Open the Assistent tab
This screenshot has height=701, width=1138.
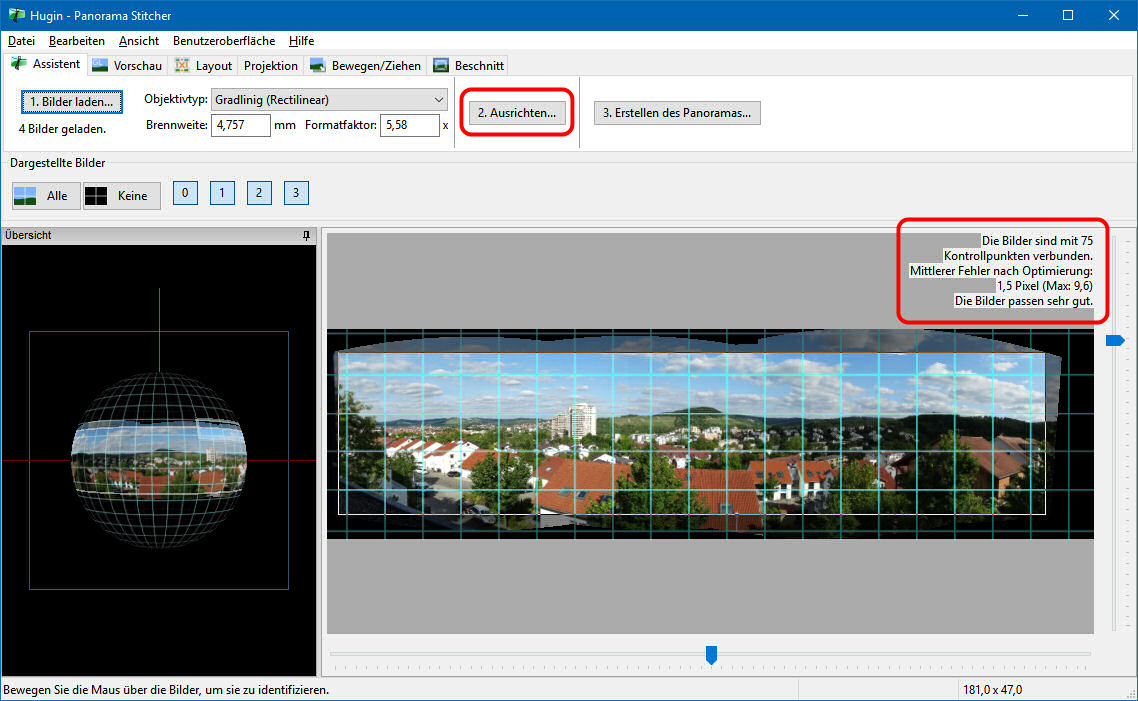(45, 65)
